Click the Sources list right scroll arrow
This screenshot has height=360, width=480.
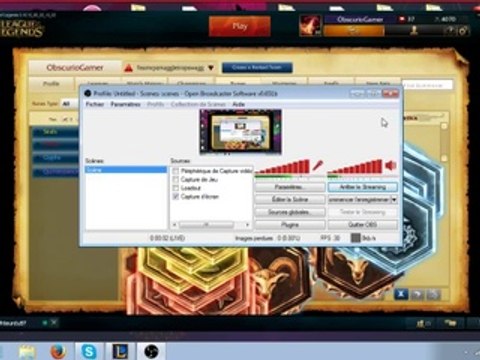coord(247,225)
